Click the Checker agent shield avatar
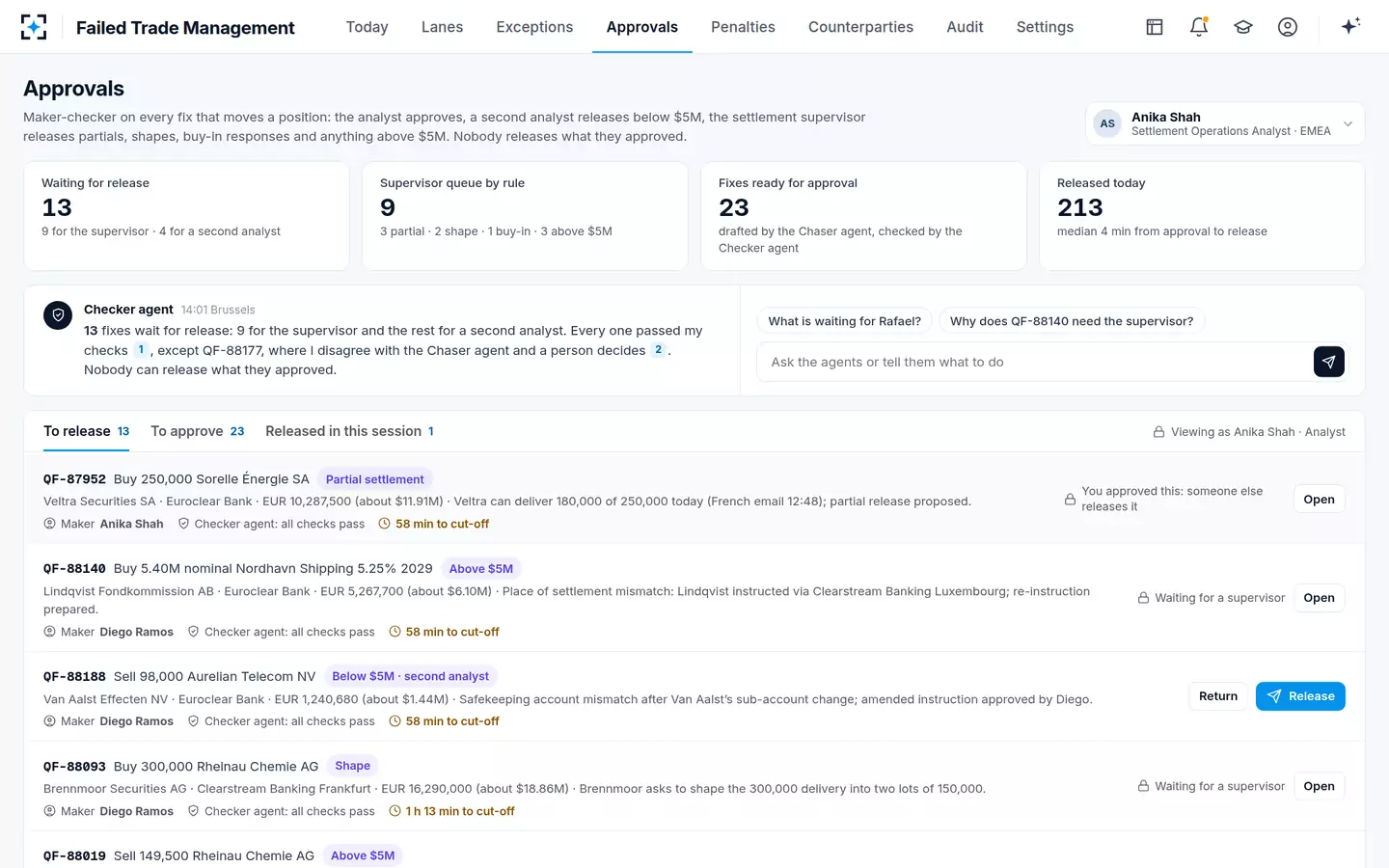The height and width of the screenshot is (868, 1389). (58, 315)
